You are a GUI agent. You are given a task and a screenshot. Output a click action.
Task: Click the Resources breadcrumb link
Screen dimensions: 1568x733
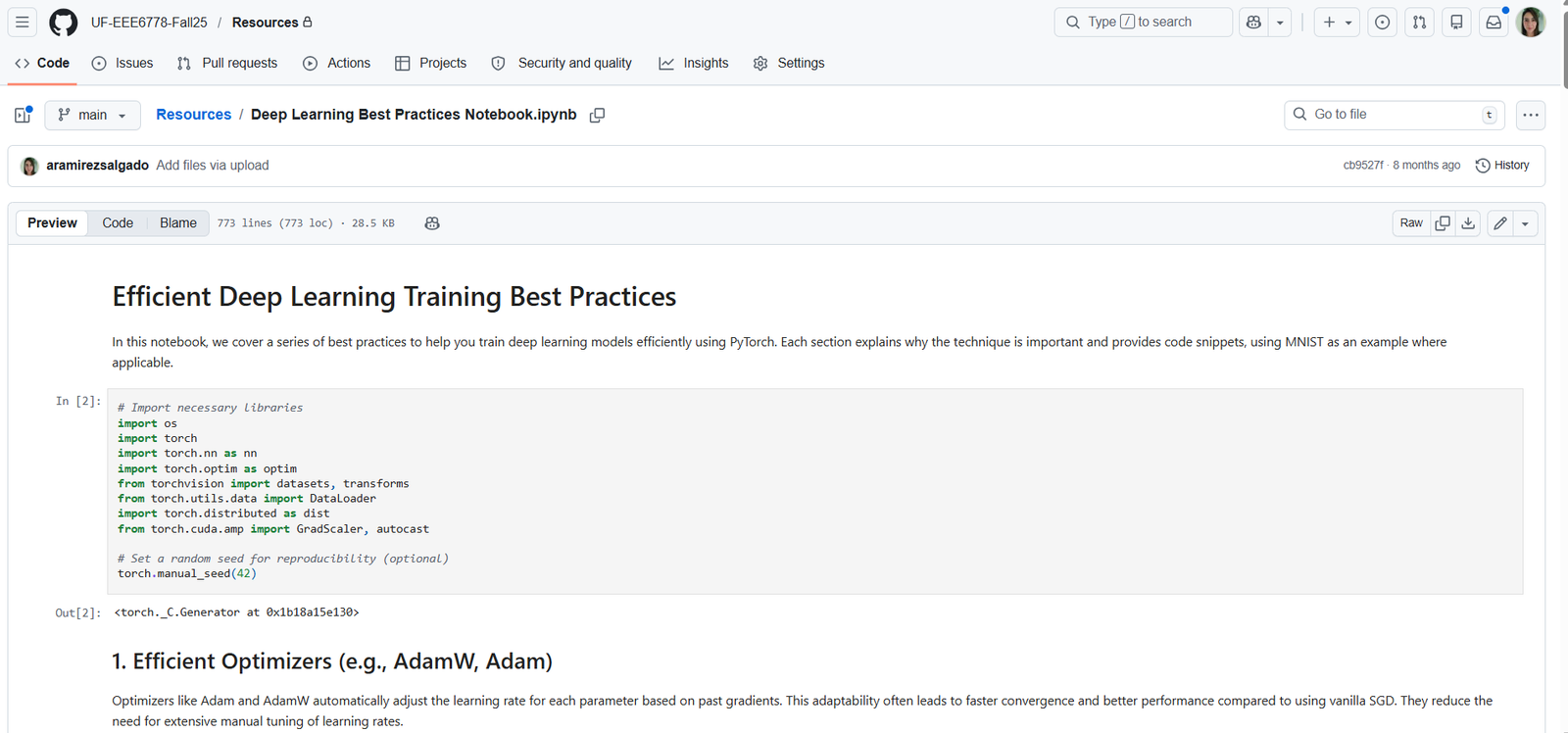194,115
